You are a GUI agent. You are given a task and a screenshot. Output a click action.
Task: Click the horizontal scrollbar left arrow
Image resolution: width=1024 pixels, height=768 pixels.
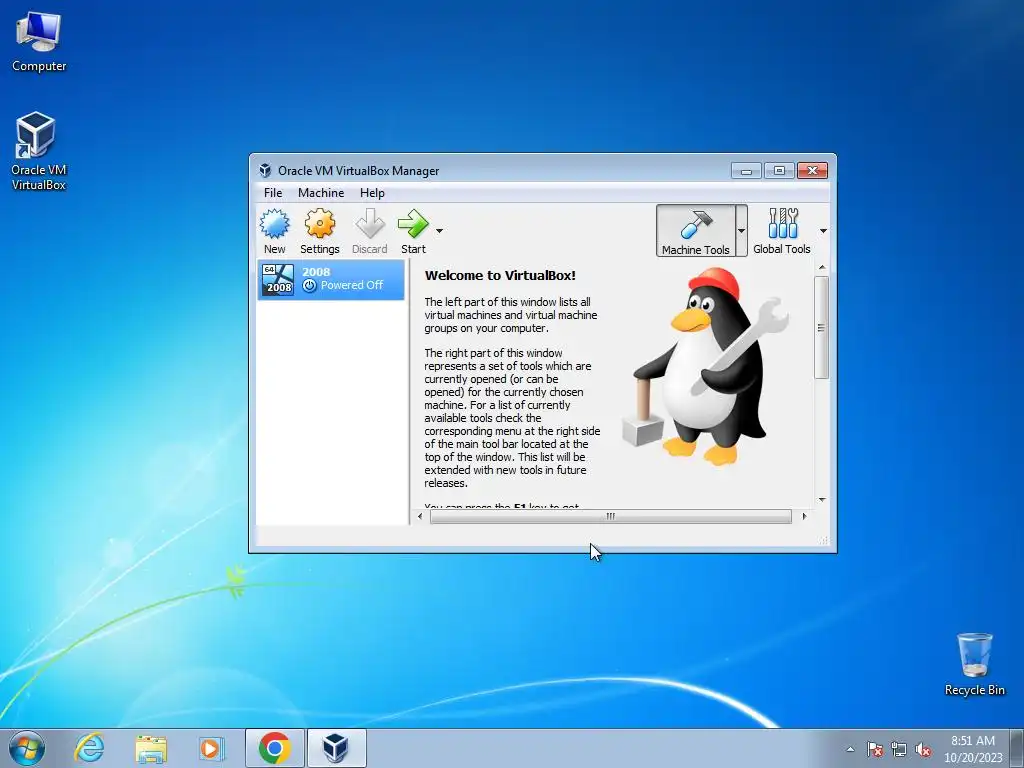click(420, 517)
